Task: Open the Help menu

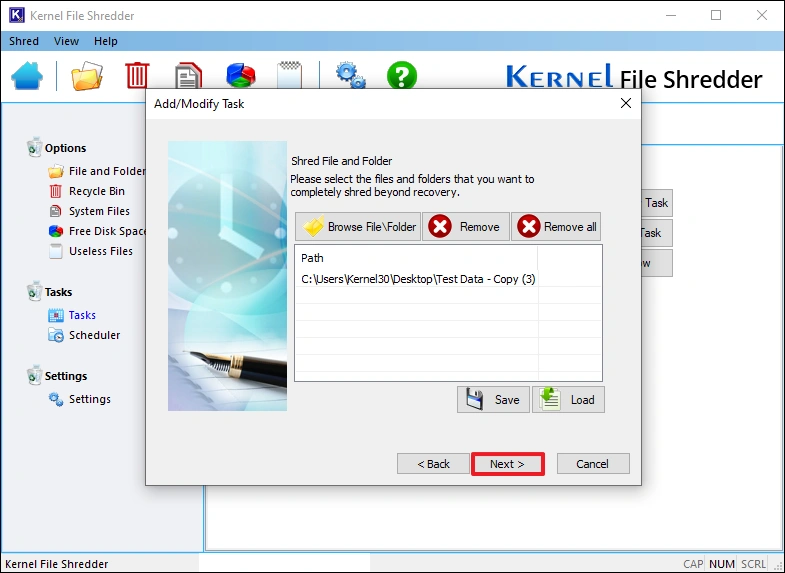Action: 105,41
